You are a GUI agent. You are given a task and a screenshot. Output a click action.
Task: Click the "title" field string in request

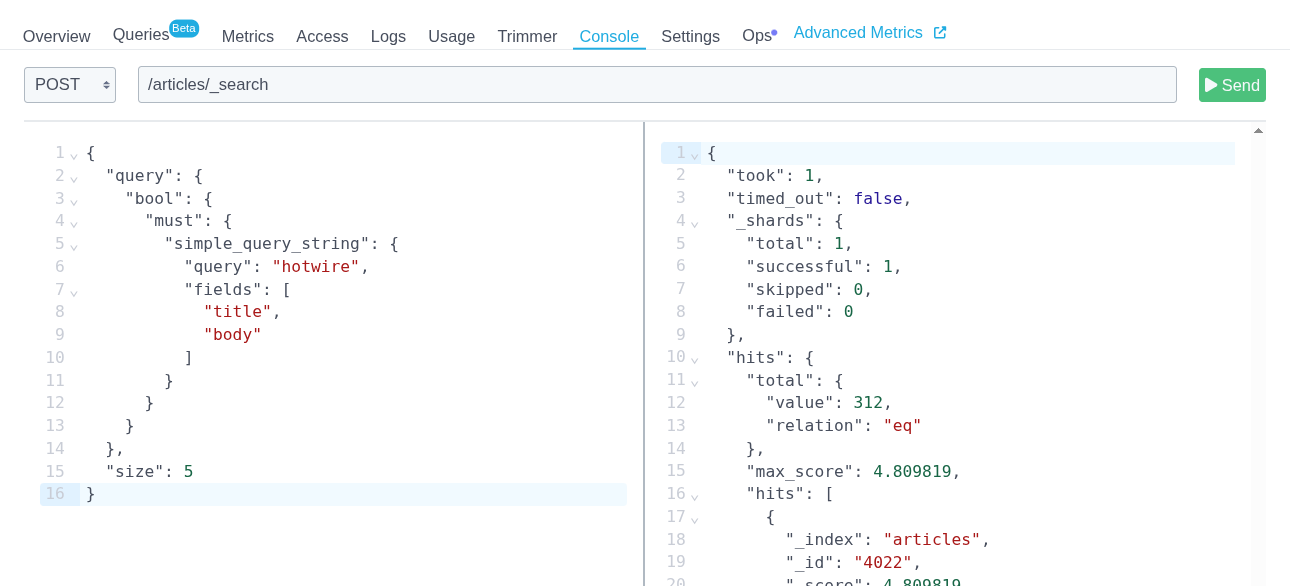[x=237, y=312]
